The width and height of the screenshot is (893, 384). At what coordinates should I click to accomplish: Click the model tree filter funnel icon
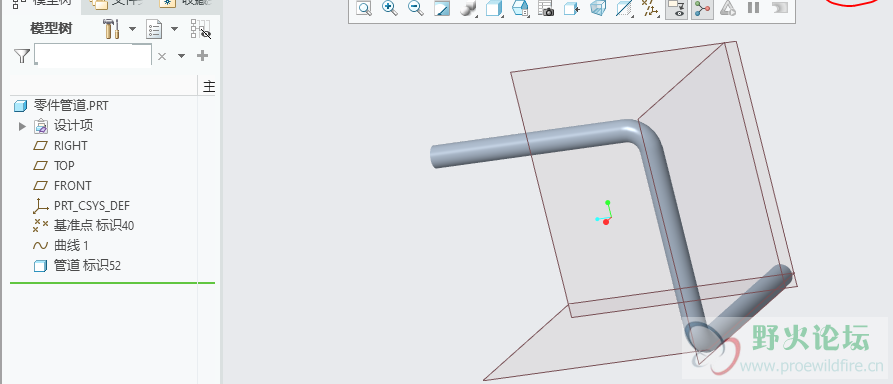pos(21,56)
